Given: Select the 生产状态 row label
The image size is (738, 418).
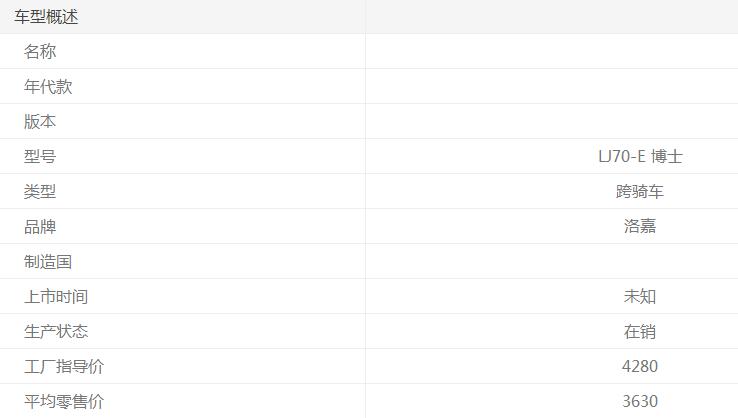Looking at the screenshot, I should [56, 332].
